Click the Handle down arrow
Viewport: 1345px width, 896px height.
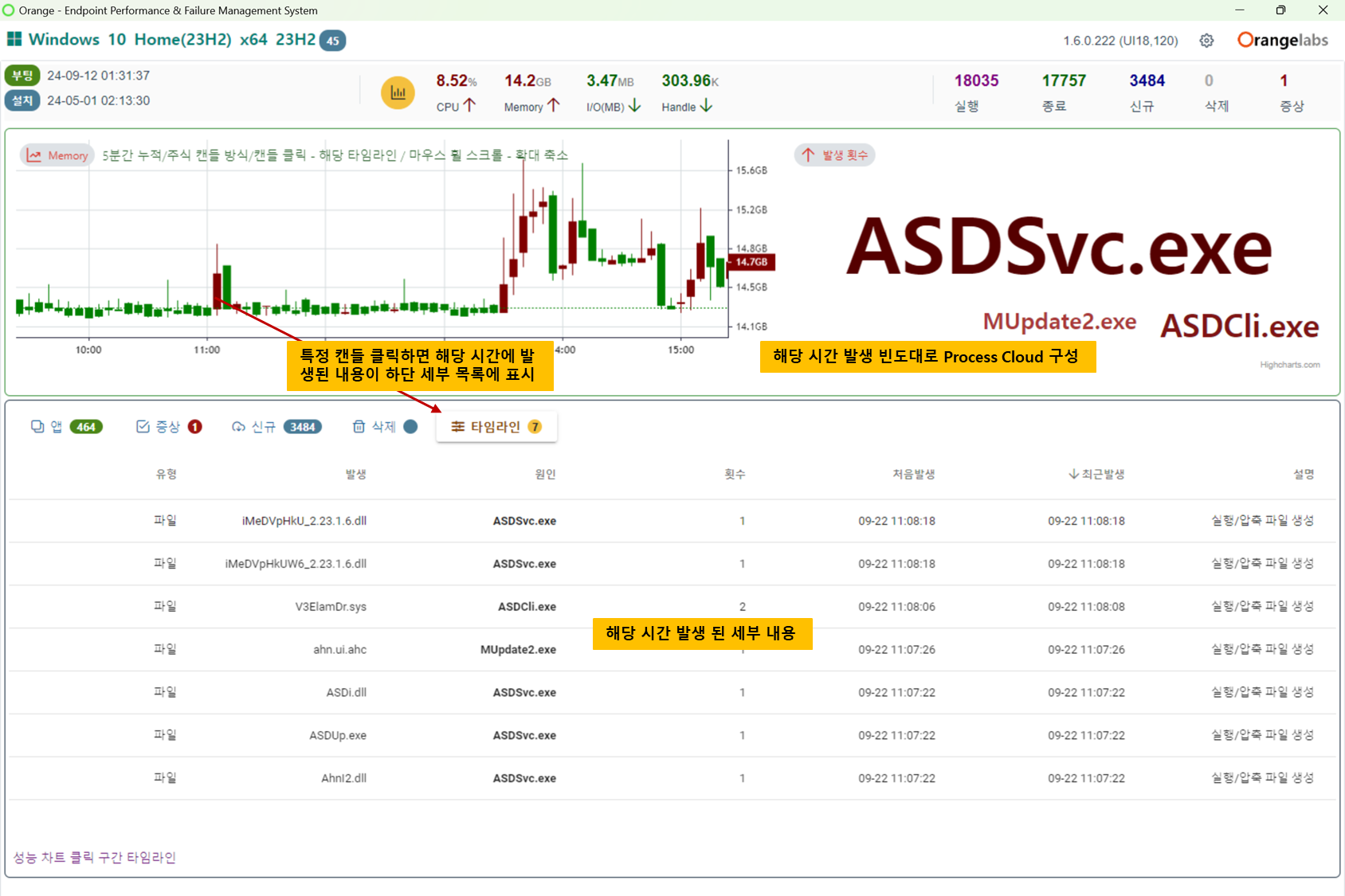706,105
